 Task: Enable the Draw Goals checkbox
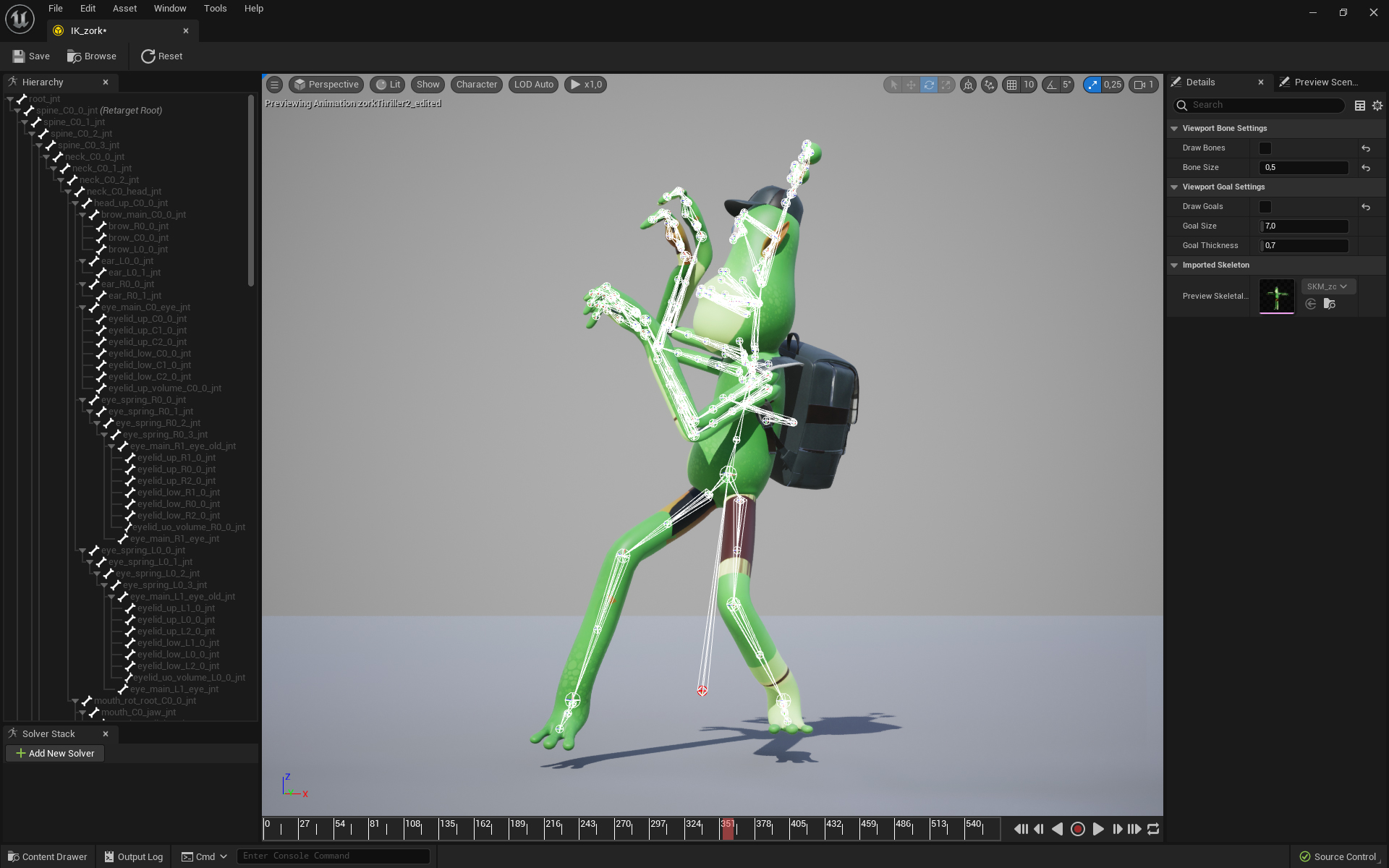point(1265,207)
